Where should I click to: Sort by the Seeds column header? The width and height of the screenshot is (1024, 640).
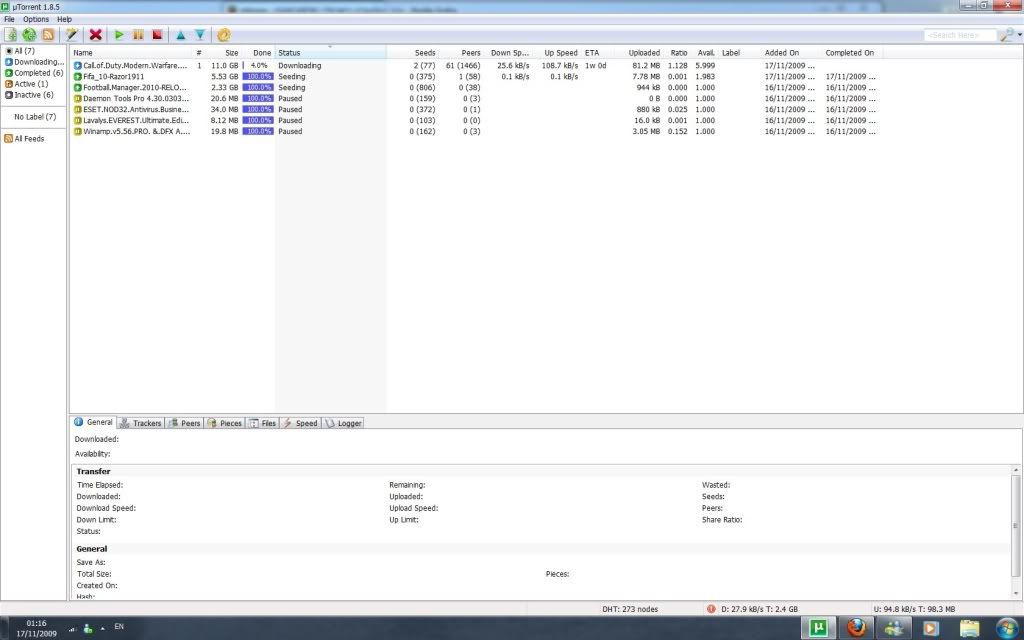pos(412,53)
